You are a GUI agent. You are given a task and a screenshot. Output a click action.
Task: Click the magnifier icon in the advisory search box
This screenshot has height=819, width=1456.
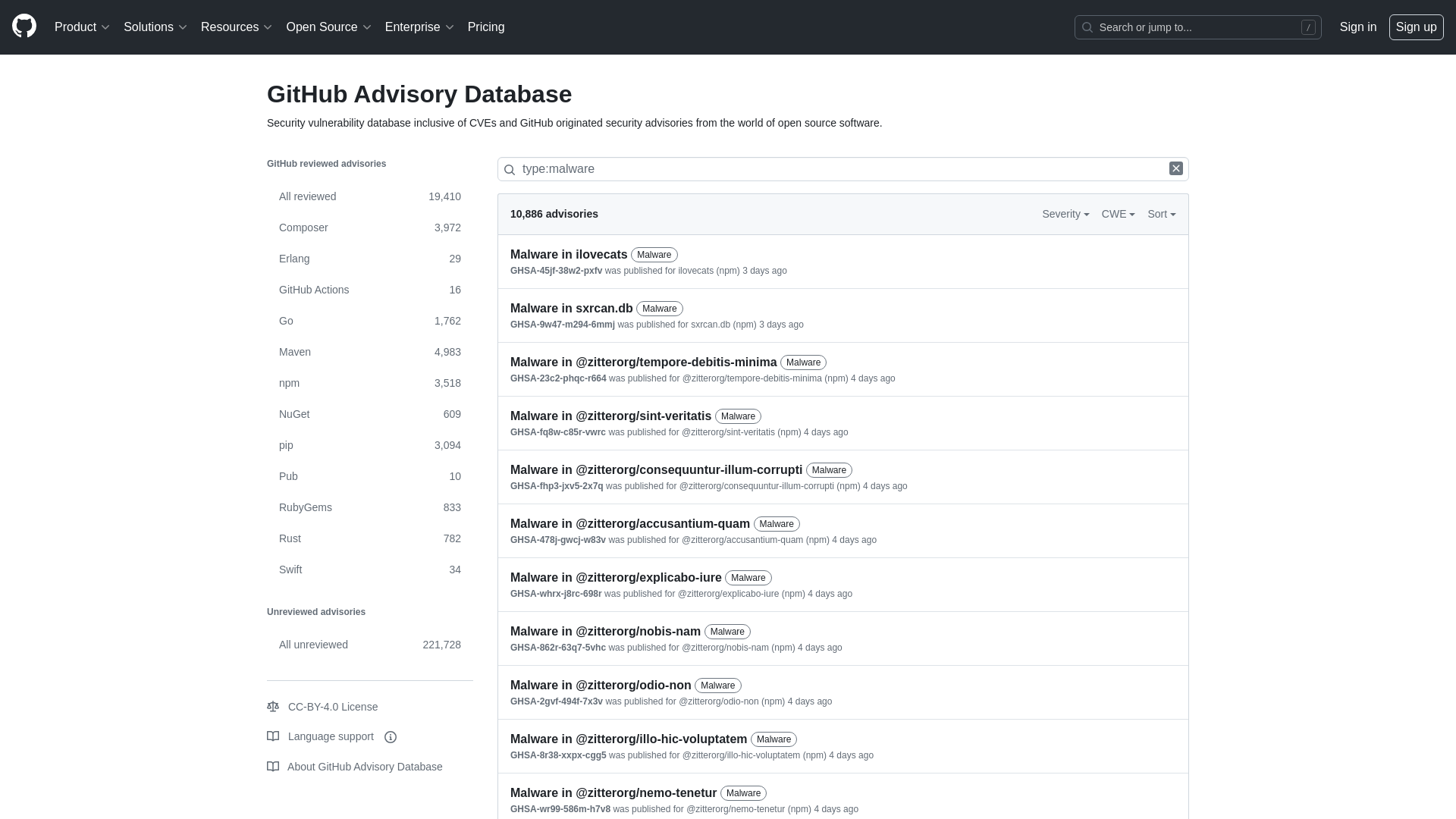(x=510, y=169)
